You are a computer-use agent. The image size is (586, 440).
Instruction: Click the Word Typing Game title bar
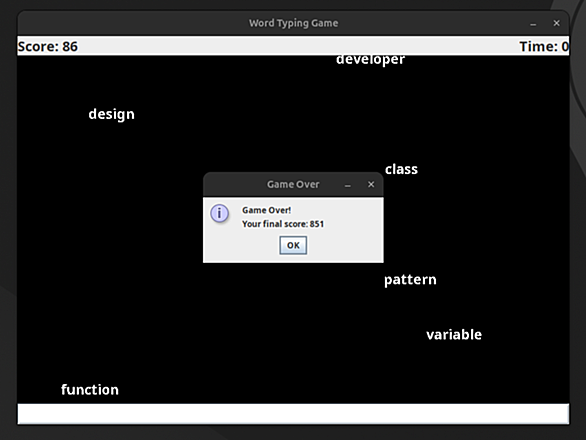pyautogui.click(x=293, y=23)
